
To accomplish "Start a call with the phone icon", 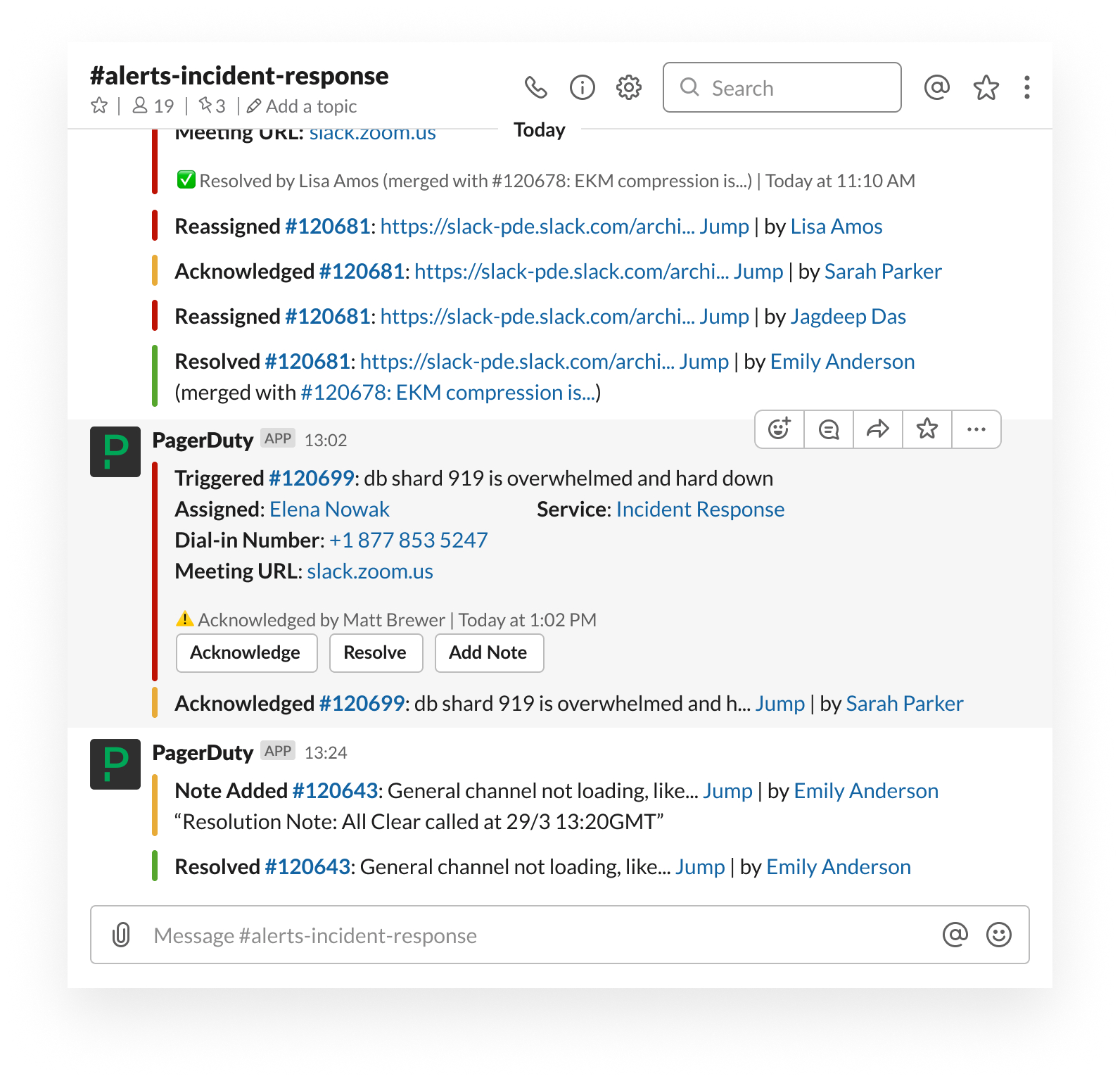I will click(535, 87).
